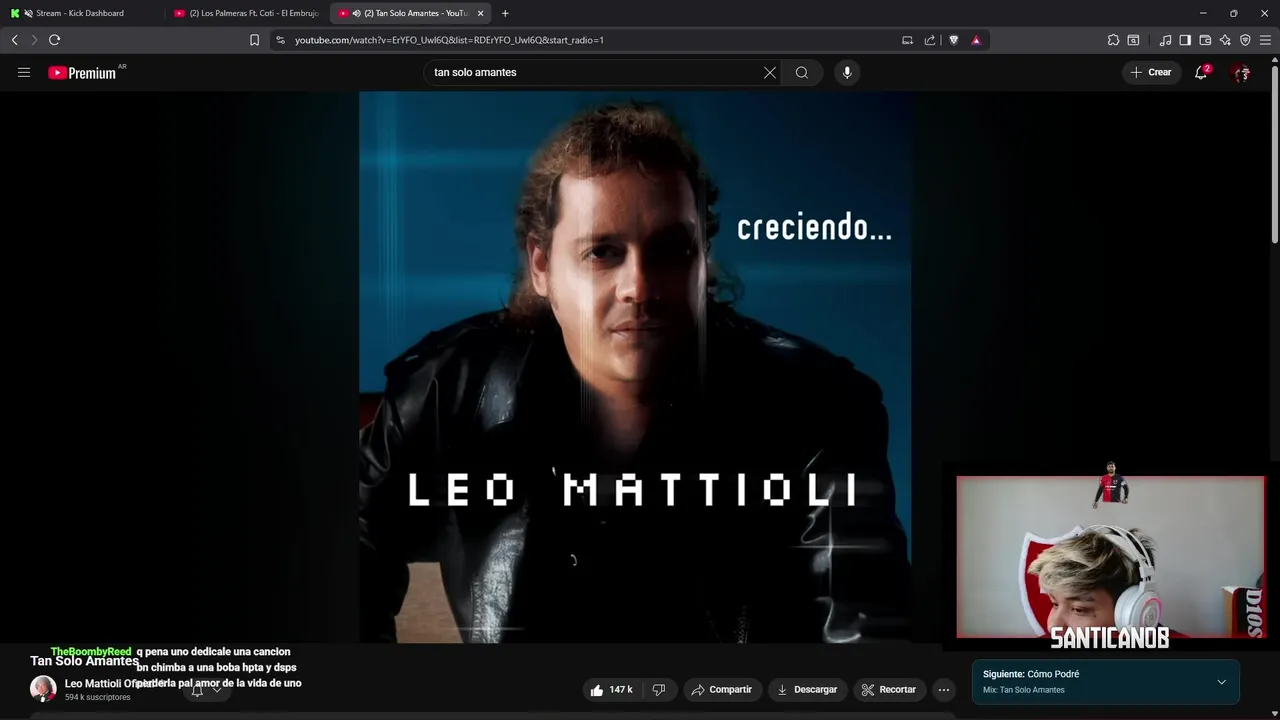Click the Recortar button
The width and height of the screenshot is (1280, 720).
(889, 689)
